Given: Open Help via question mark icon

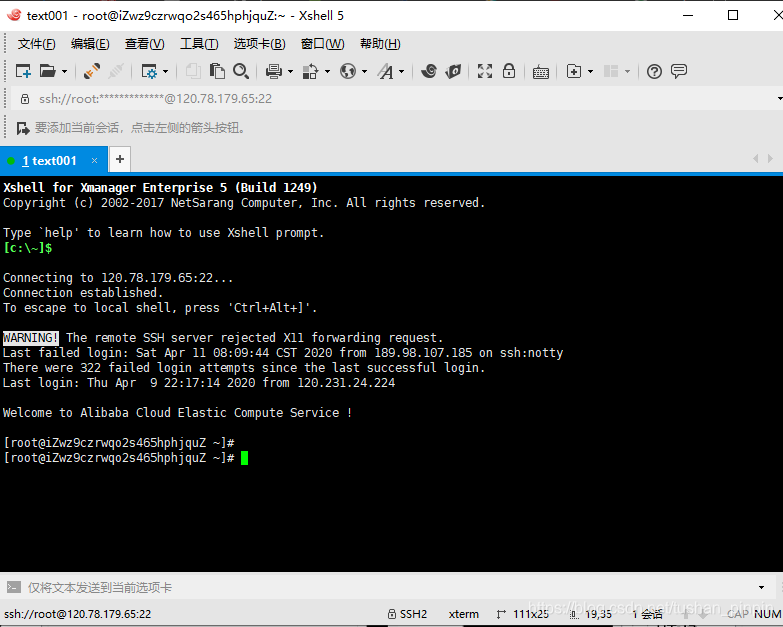Looking at the screenshot, I should click(x=654, y=71).
